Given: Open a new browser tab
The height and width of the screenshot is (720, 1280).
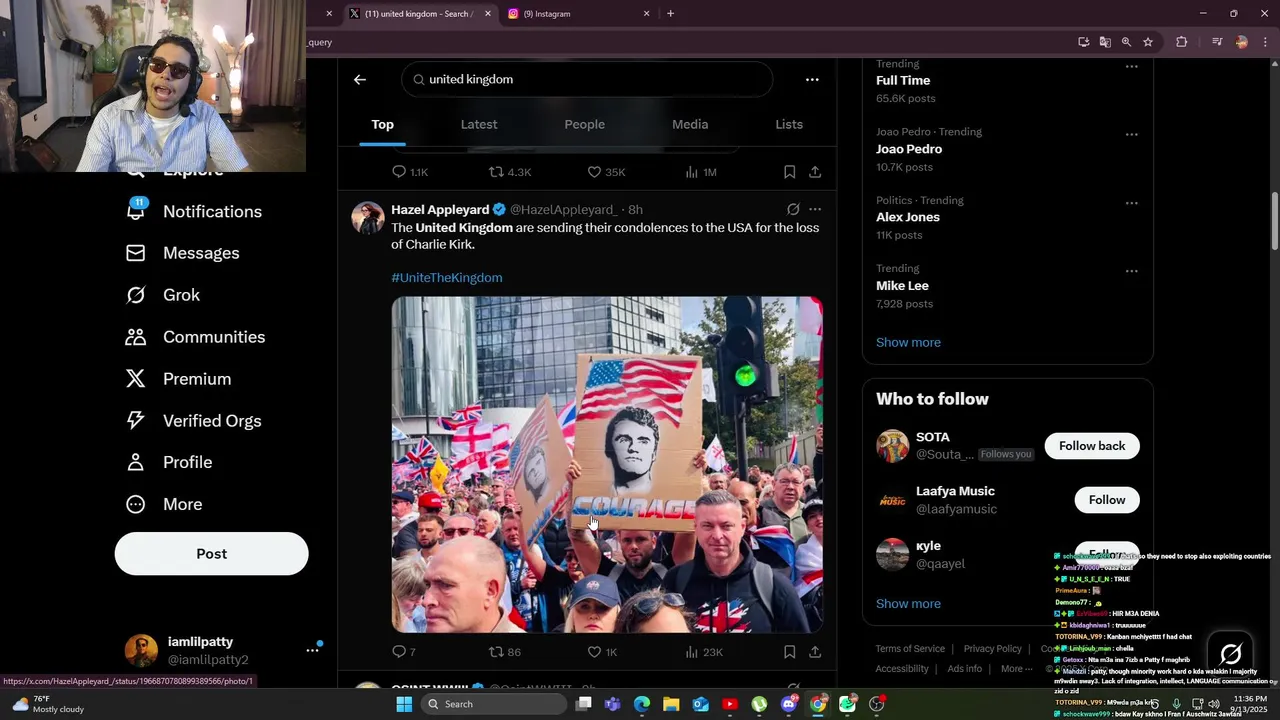Looking at the screenshot, I should 670,14.
